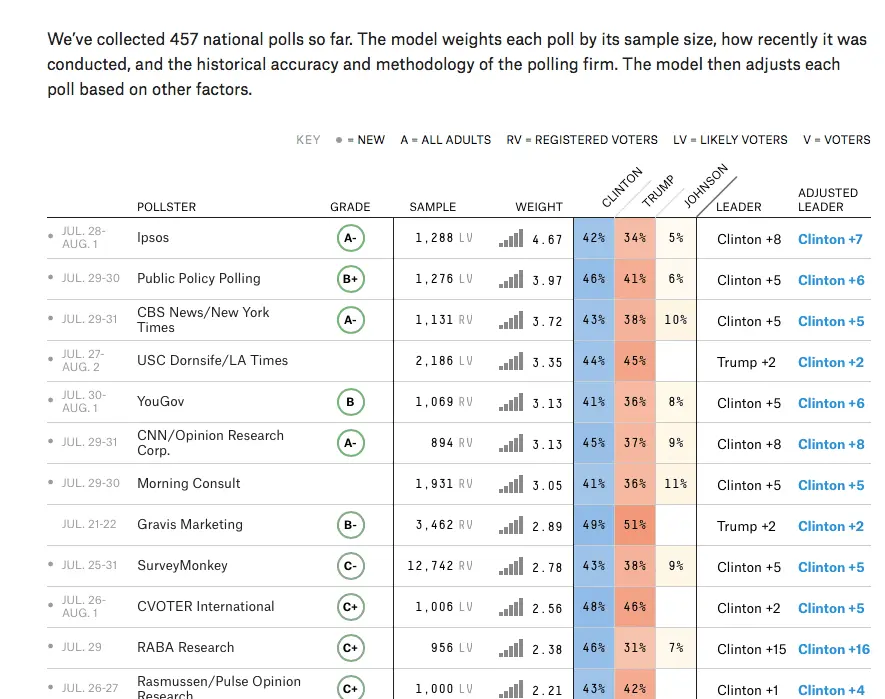The width and height of the screenshot is (885, 699).
Task: Click the weight bars icon for RABA Research
Action: pos(511,648)
